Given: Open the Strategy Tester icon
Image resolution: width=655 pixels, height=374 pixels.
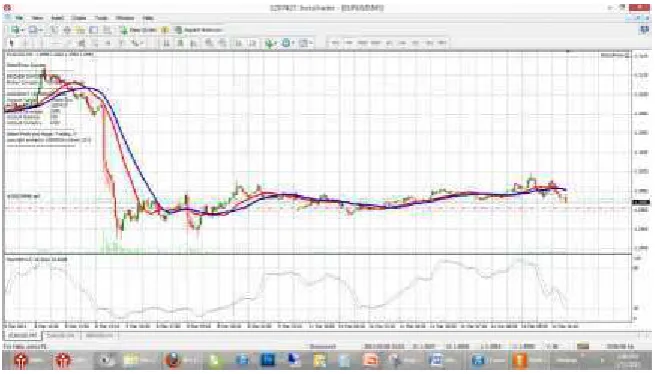Looking at the screenshot, I should [x=107, y=30].
